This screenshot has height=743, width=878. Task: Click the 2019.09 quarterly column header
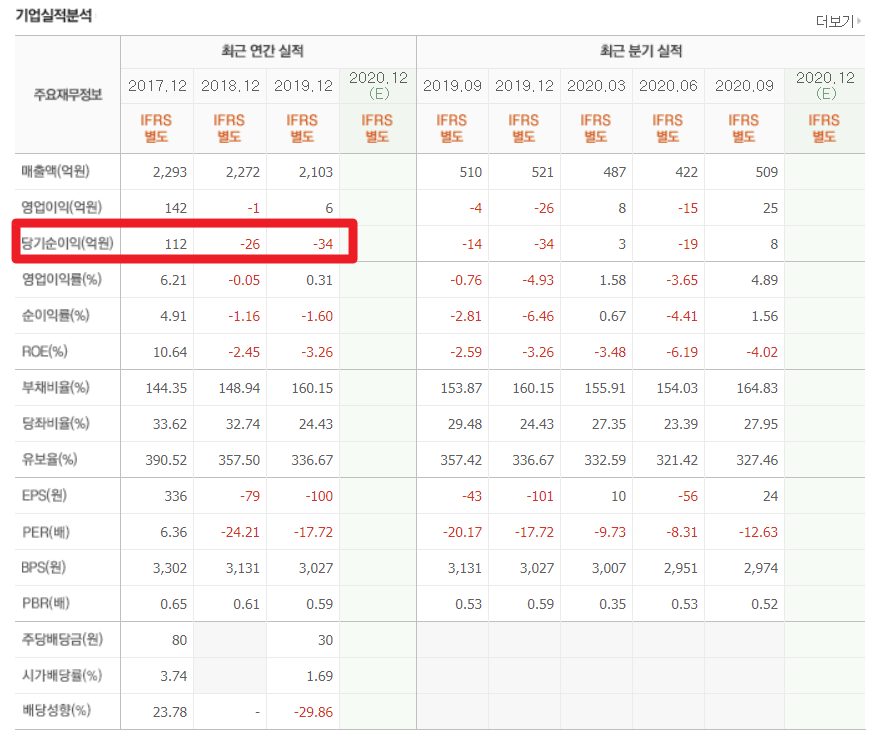coord(452,86)
